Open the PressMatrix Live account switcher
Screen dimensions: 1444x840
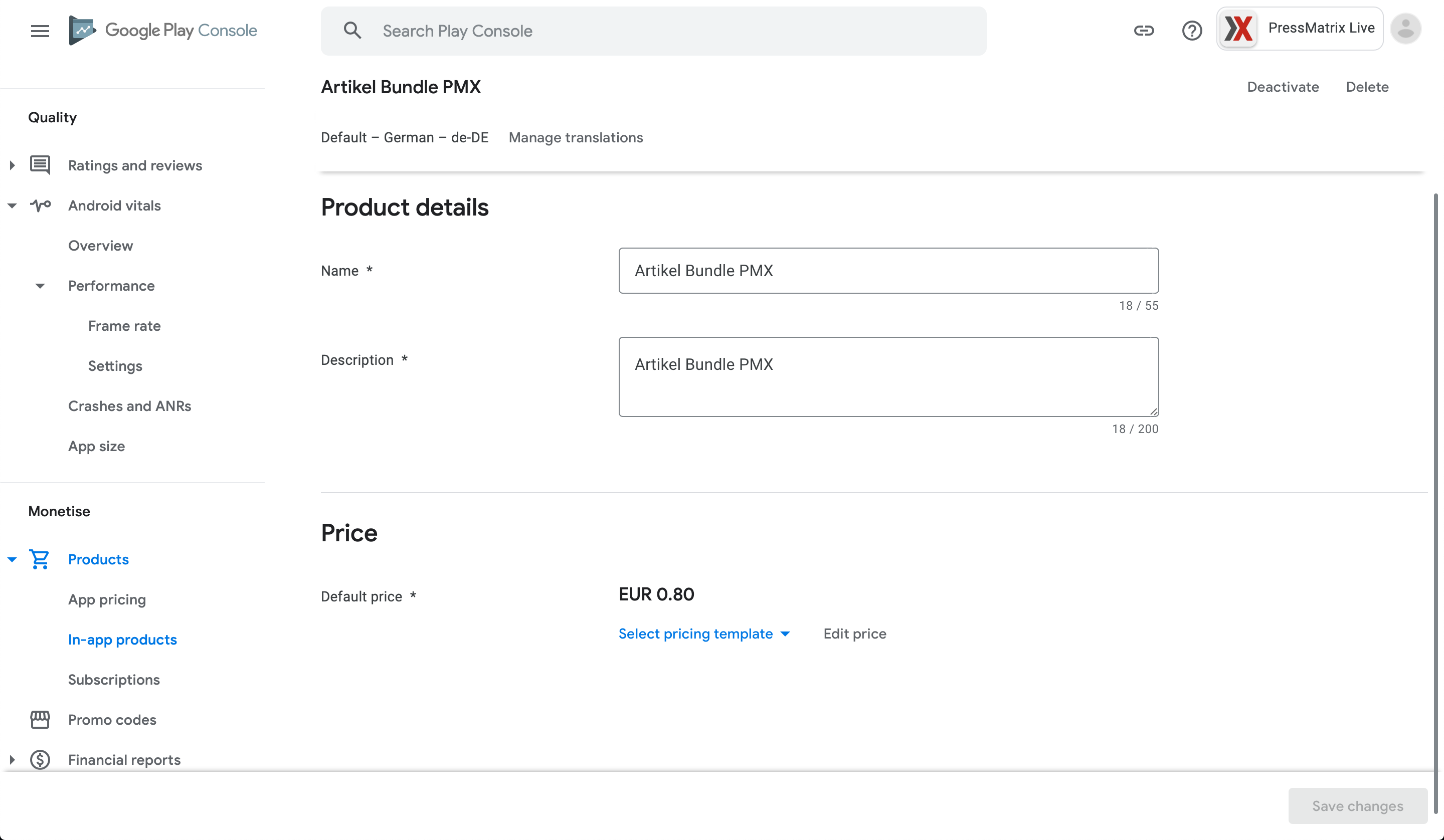(x=1300, y=29)
